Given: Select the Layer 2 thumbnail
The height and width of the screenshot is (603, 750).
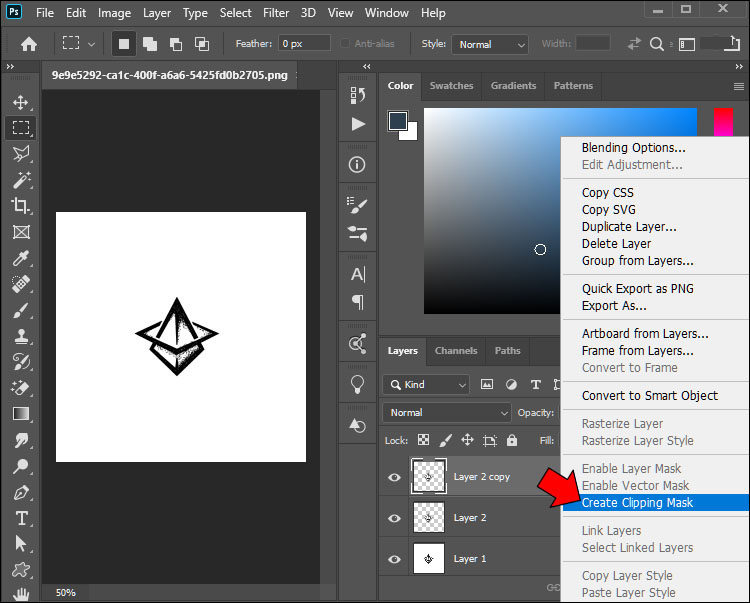Looking at the screenshot, I should (429, 518).
